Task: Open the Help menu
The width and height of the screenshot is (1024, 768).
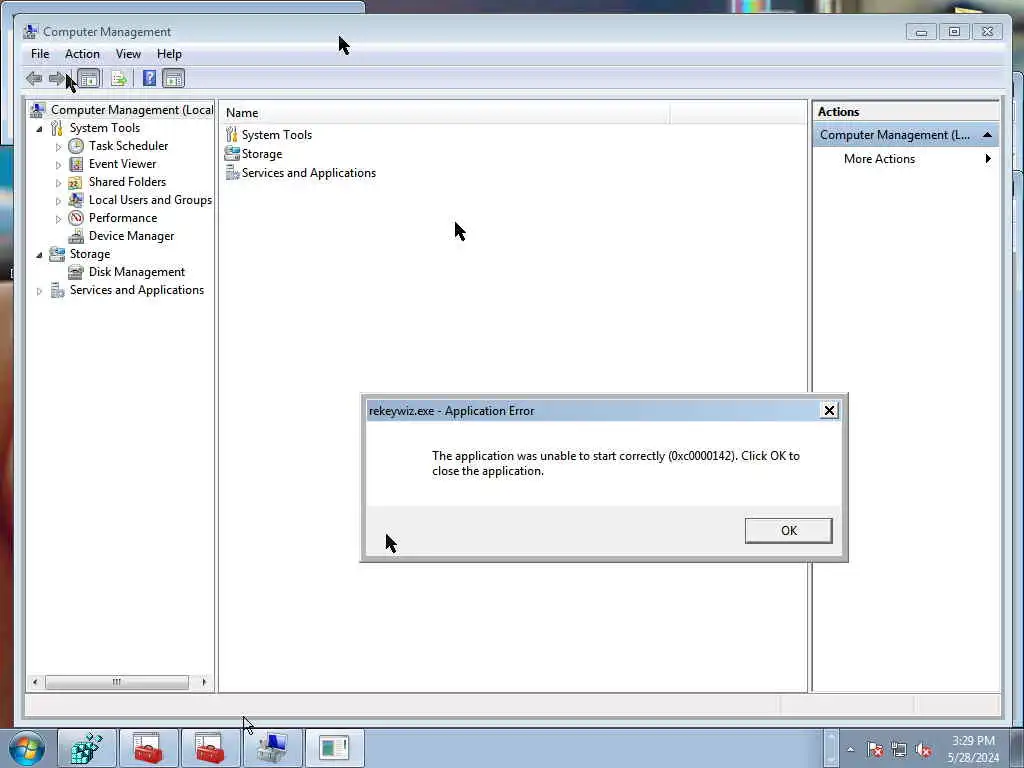Action: pyautogui.click(x=169, y=54)
